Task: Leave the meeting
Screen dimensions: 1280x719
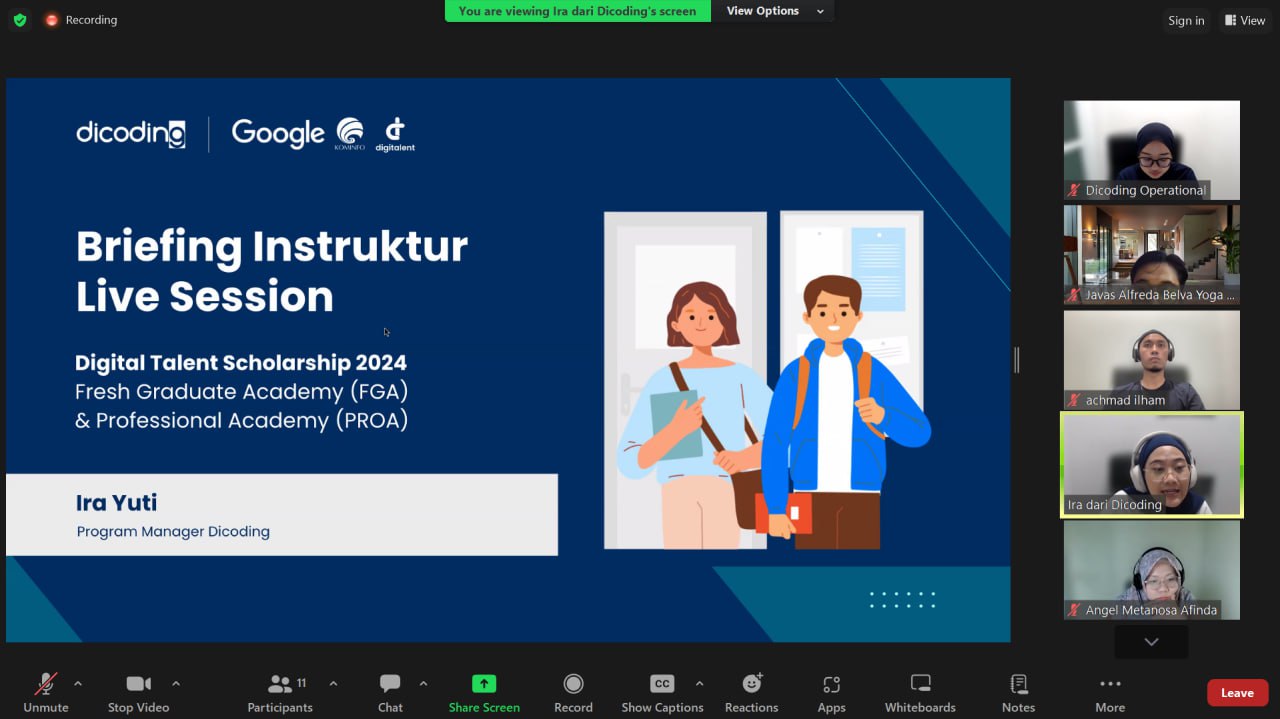Action: pyautogui.click(x=1237, y=692)
